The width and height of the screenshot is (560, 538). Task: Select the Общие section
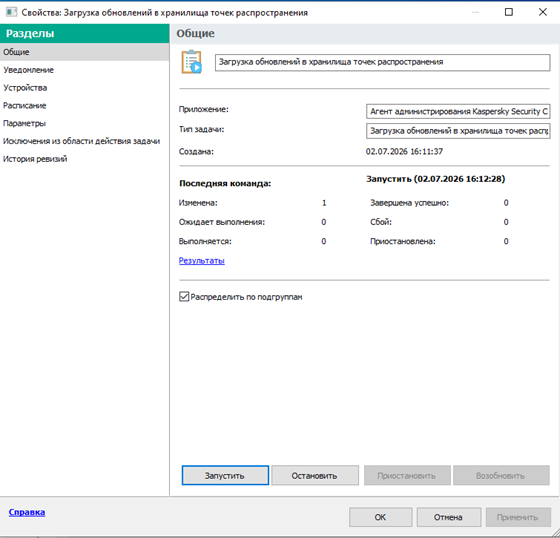pos(84,52)
